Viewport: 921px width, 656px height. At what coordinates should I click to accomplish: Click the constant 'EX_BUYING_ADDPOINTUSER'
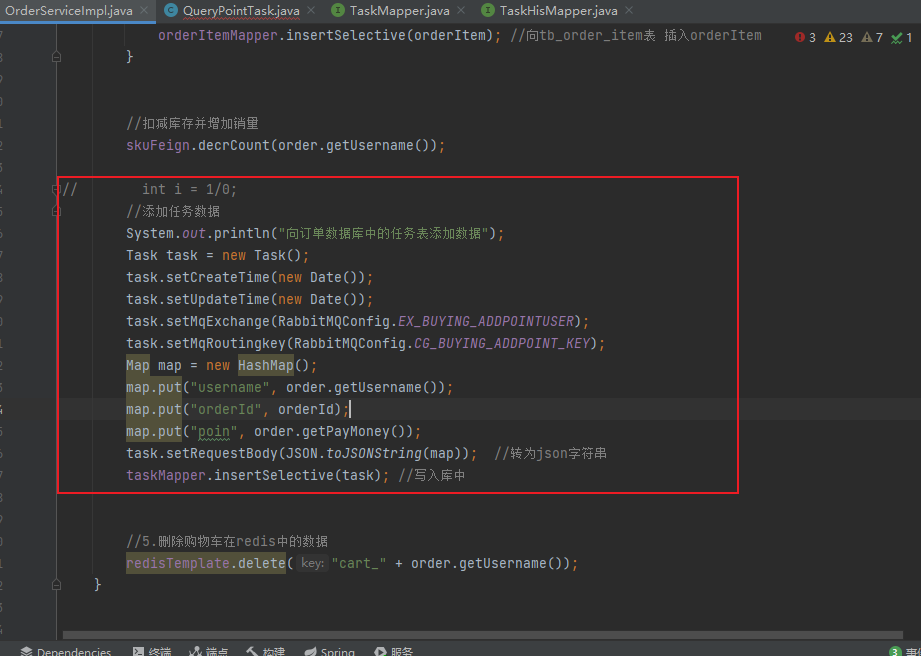(486, 321)
